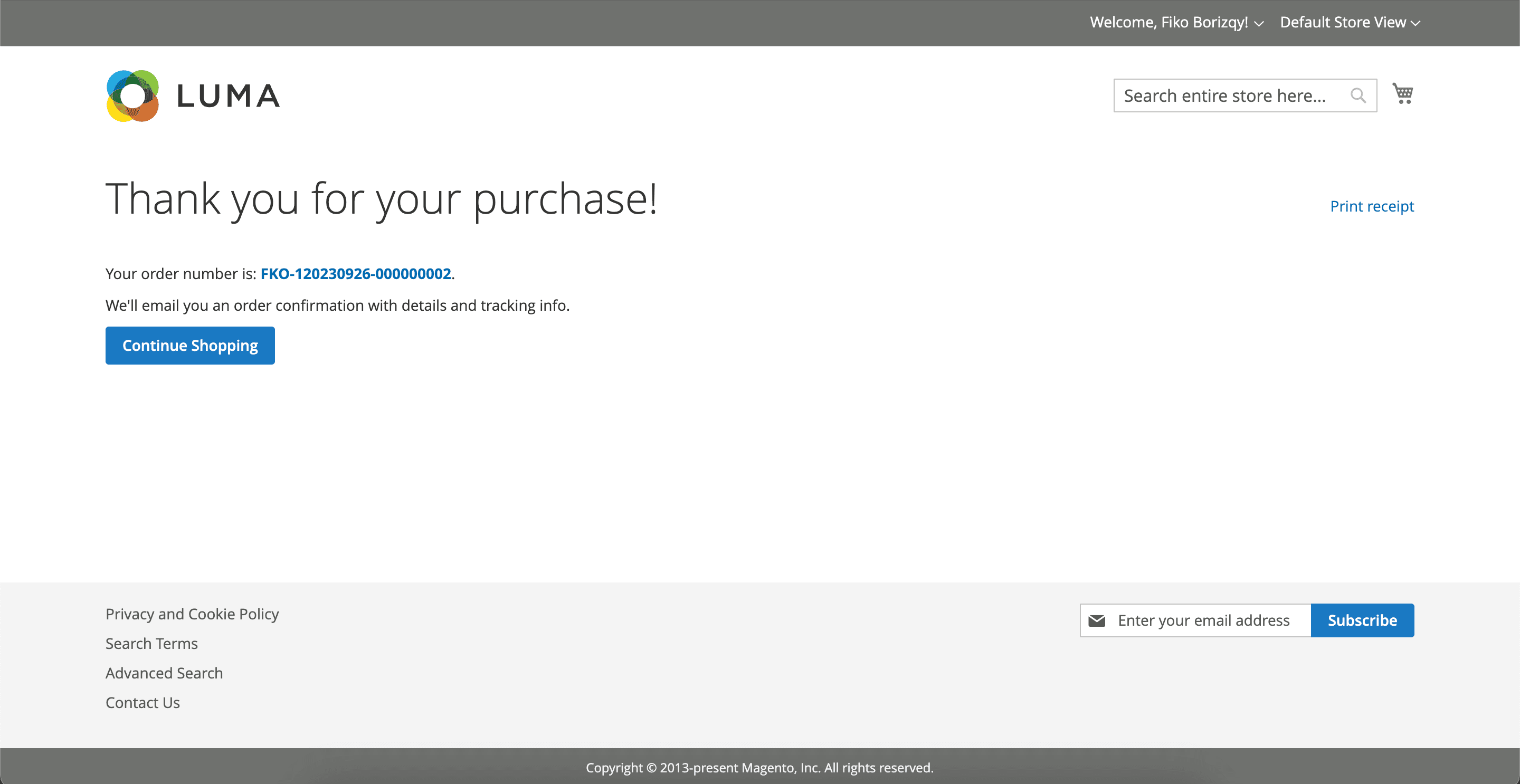Click the Thank you for your purchase heading
1520x784 pixels.
tap(381, 199)
